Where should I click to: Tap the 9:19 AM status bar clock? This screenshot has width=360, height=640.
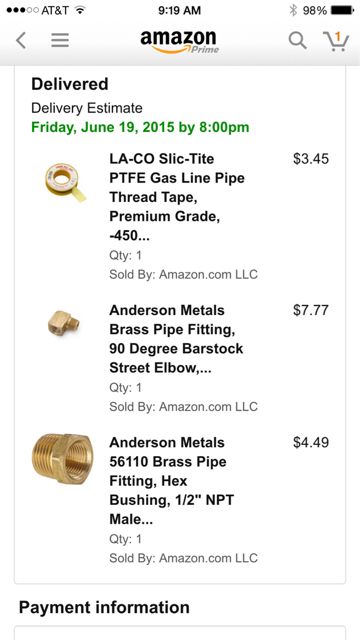(x=180, y=11)
